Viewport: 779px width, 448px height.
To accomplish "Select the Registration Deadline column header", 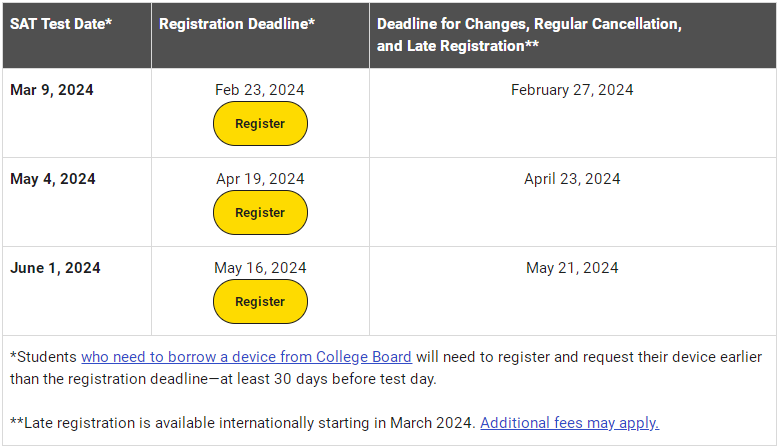I will tap(260, 35).
